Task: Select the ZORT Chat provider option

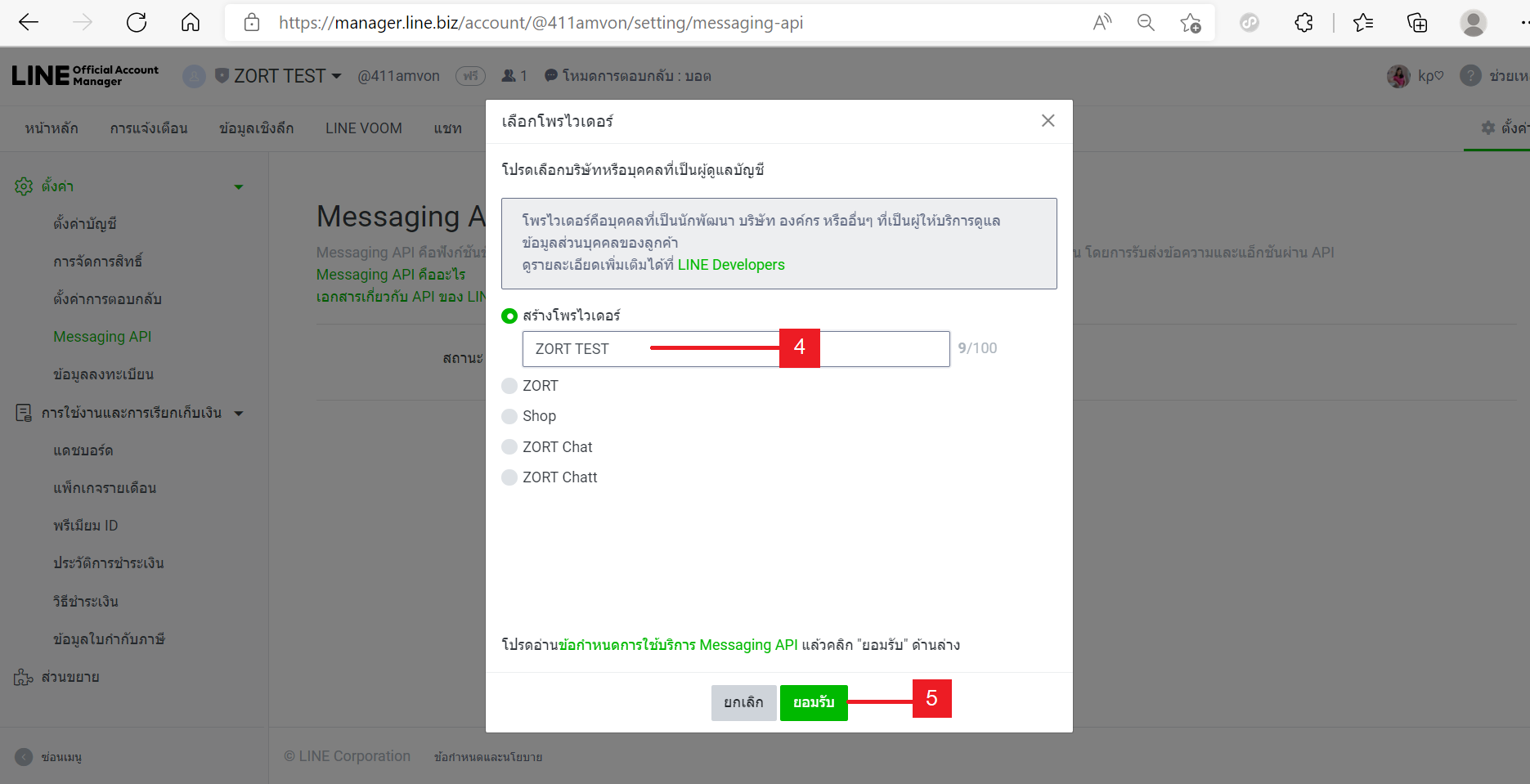Action: click(x=509, y=447)
